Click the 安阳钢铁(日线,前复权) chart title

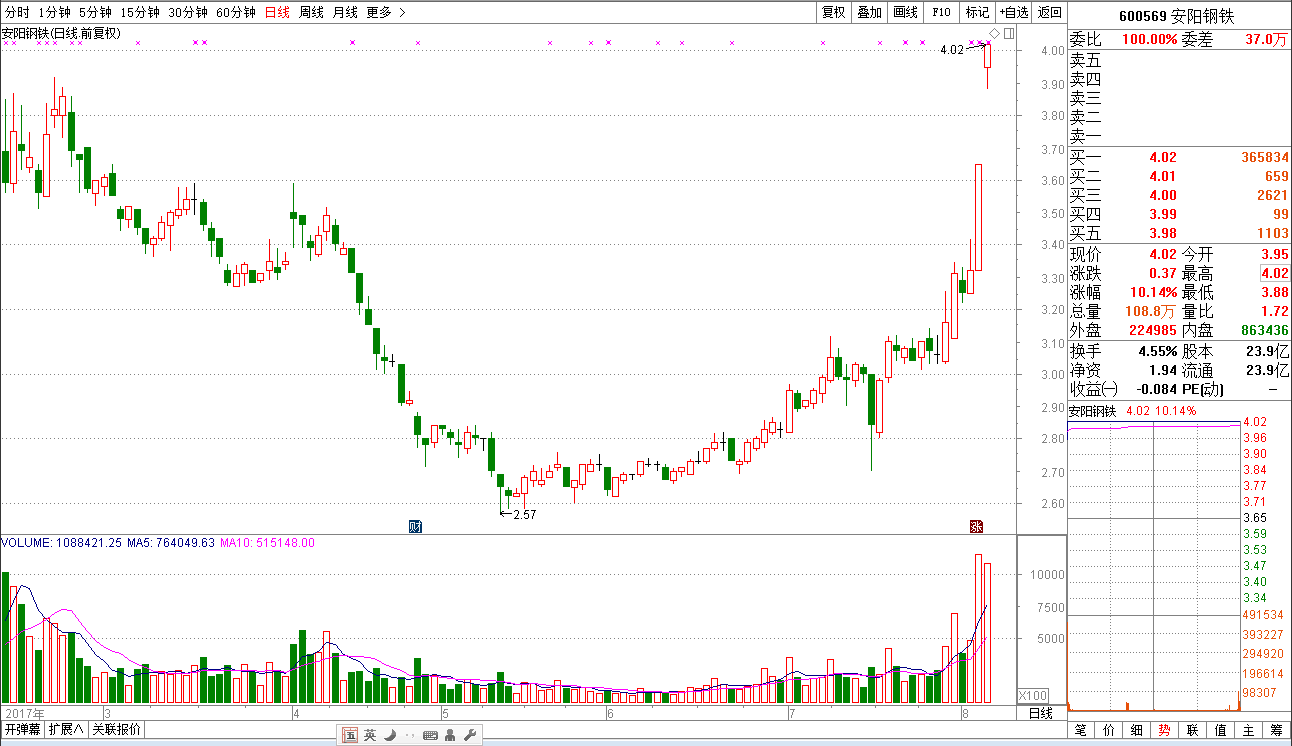tap(62, 33)
